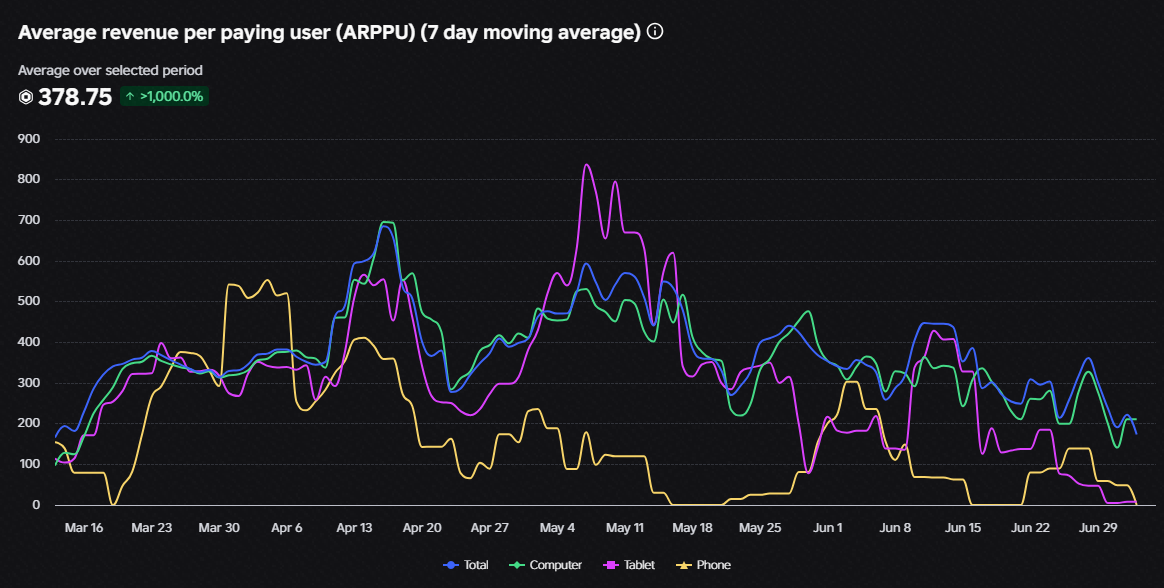Select the 378.75 average value
The height and width of the screenshot is (588, 1164).
[x=75, y=97]
